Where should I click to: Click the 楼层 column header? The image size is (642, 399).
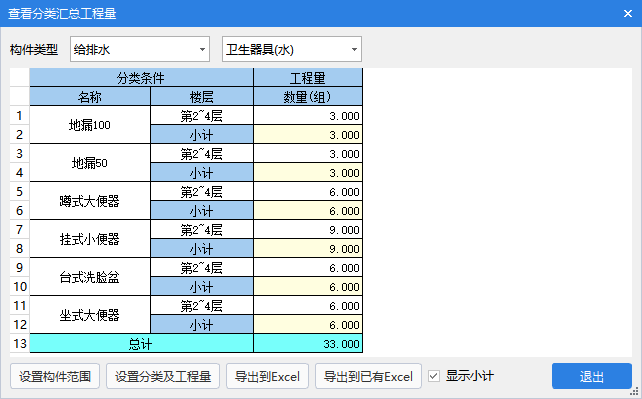(x=202, y=97)
